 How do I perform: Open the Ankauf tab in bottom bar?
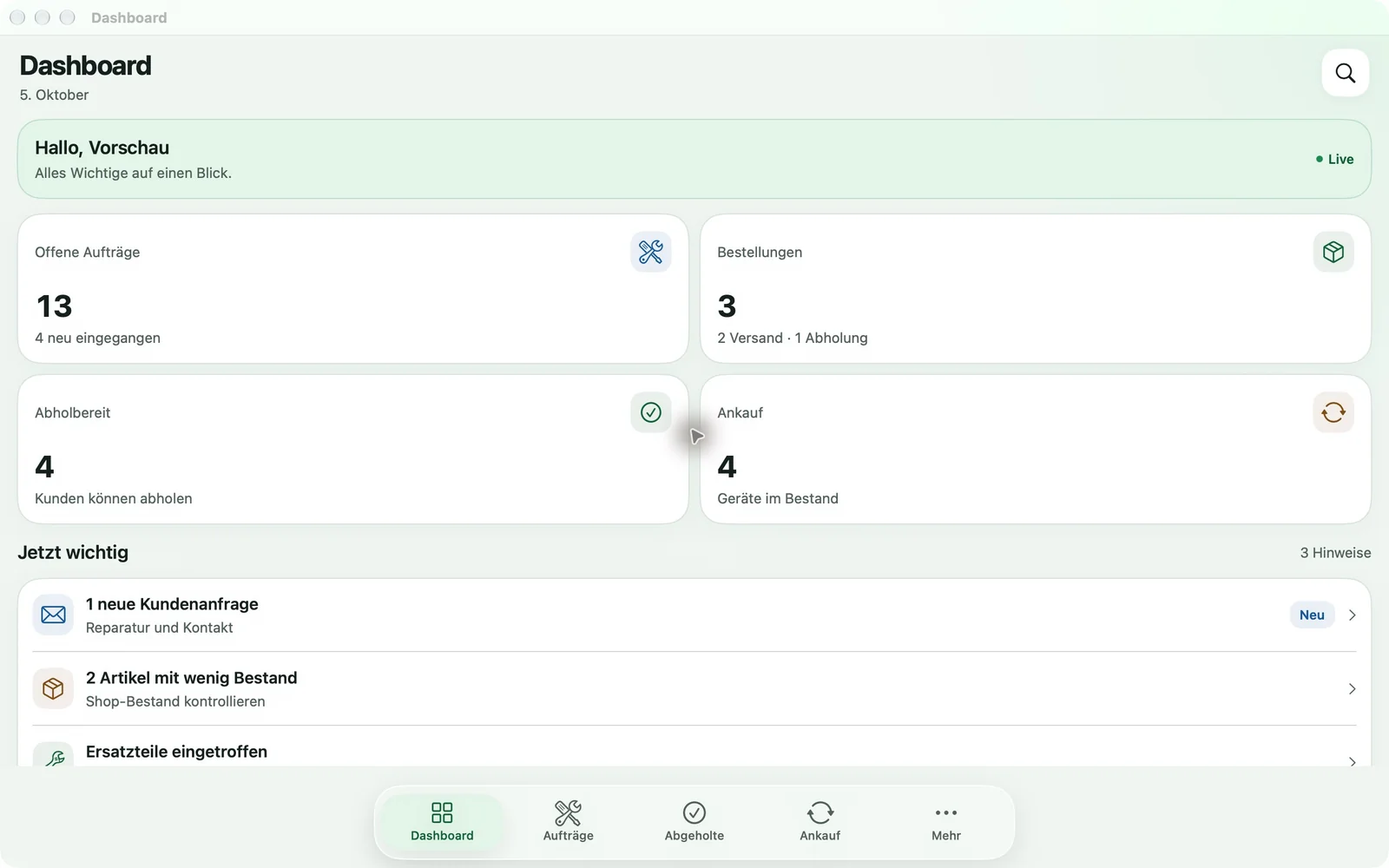coord(820,822)
